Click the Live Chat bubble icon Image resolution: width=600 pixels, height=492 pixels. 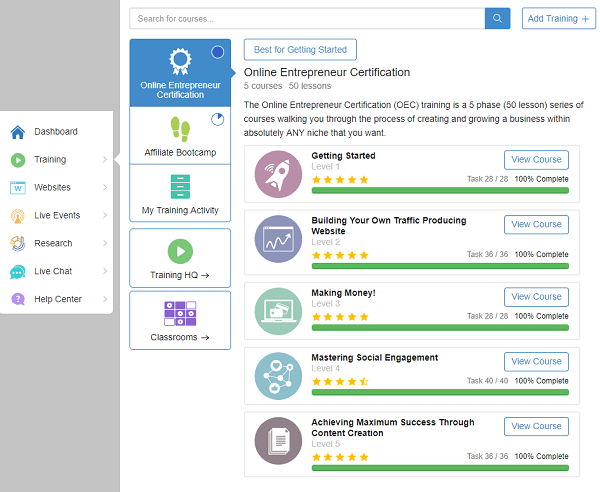(18, 272)
